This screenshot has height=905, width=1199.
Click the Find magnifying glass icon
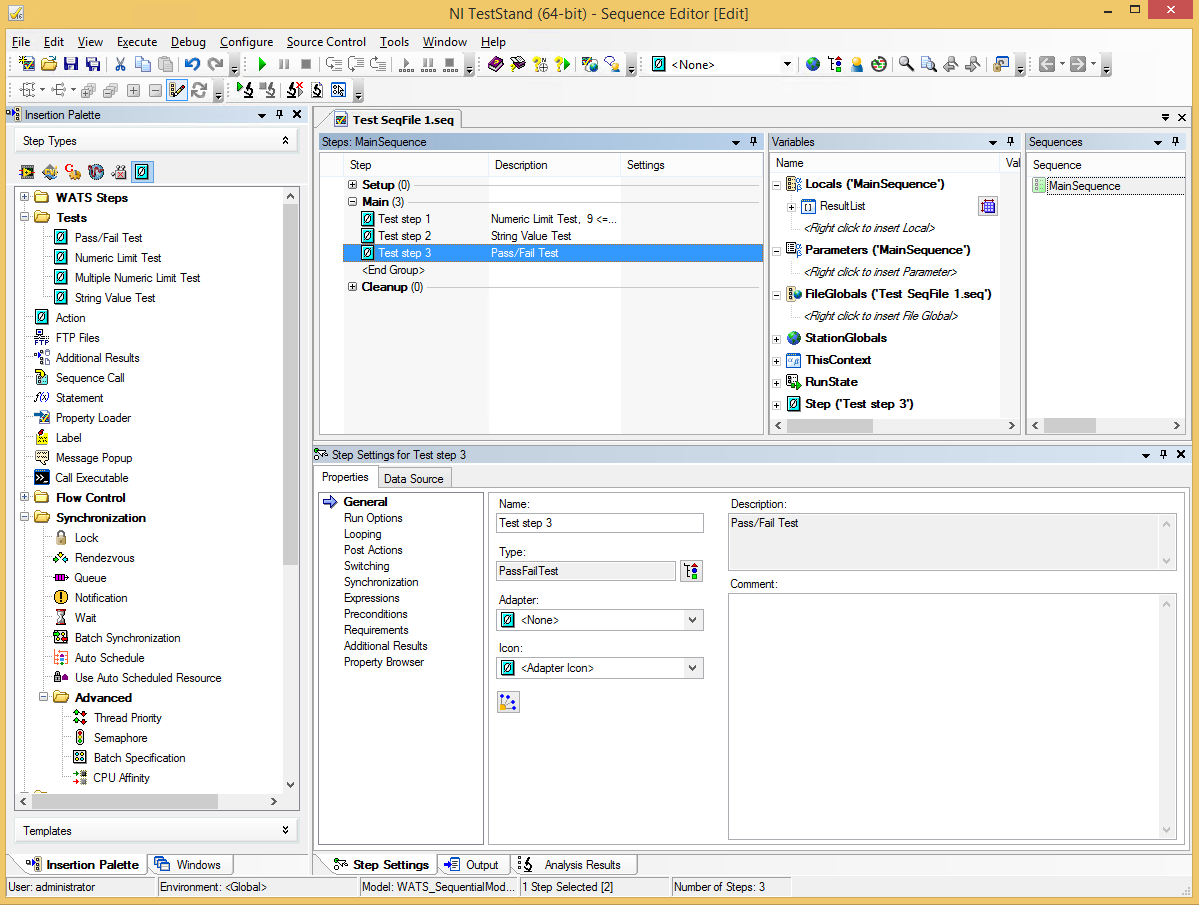point(906,64)
